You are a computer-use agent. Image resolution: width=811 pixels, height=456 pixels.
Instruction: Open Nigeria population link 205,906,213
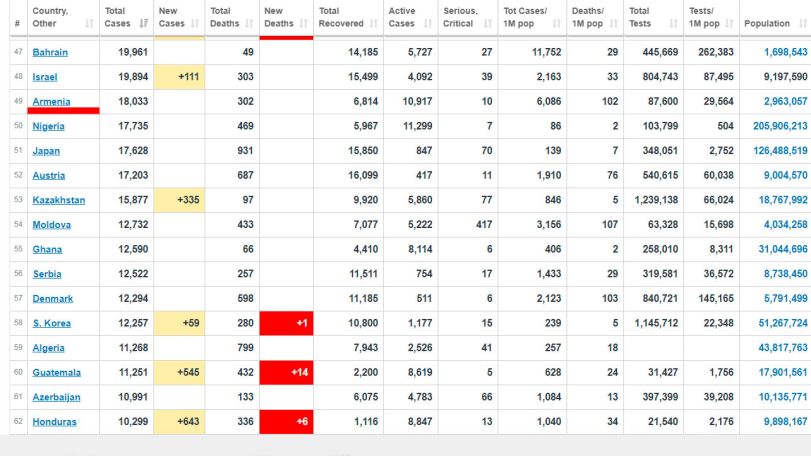pyautogui.click(x=780, y=126)
